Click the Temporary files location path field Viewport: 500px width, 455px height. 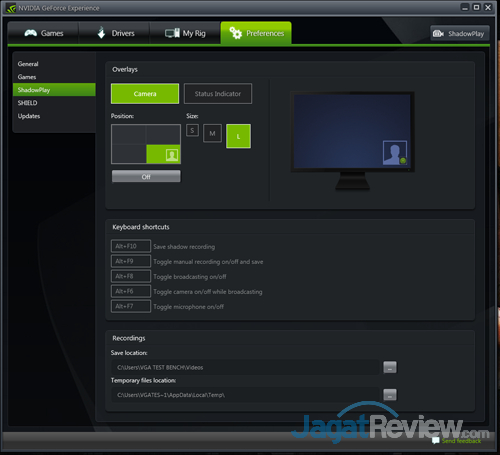tap(245, 395)
